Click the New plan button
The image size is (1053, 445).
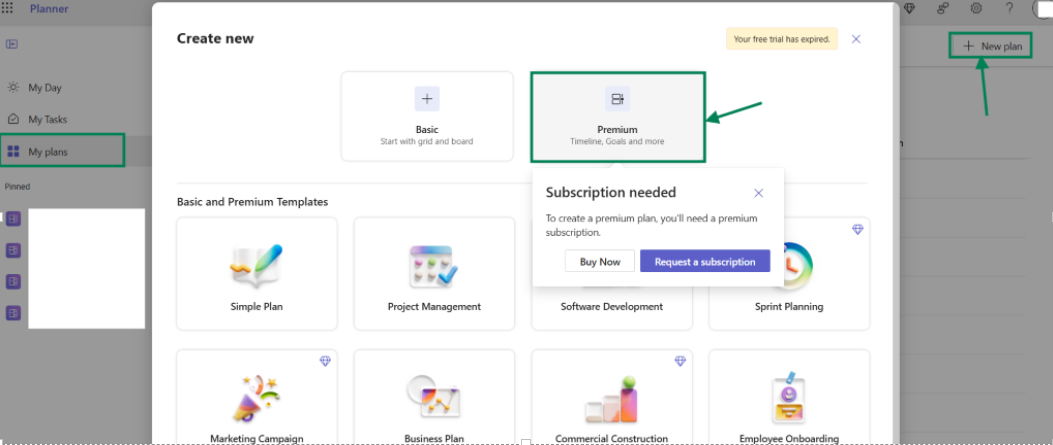pos(992,46)
